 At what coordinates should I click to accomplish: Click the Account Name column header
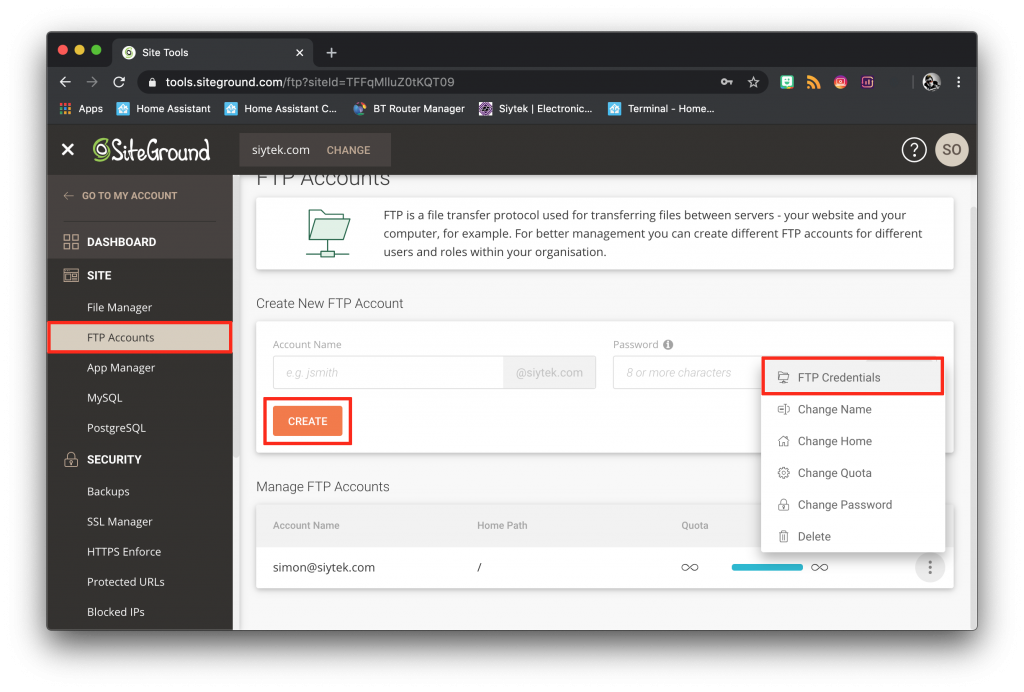(x=306, y=526)
